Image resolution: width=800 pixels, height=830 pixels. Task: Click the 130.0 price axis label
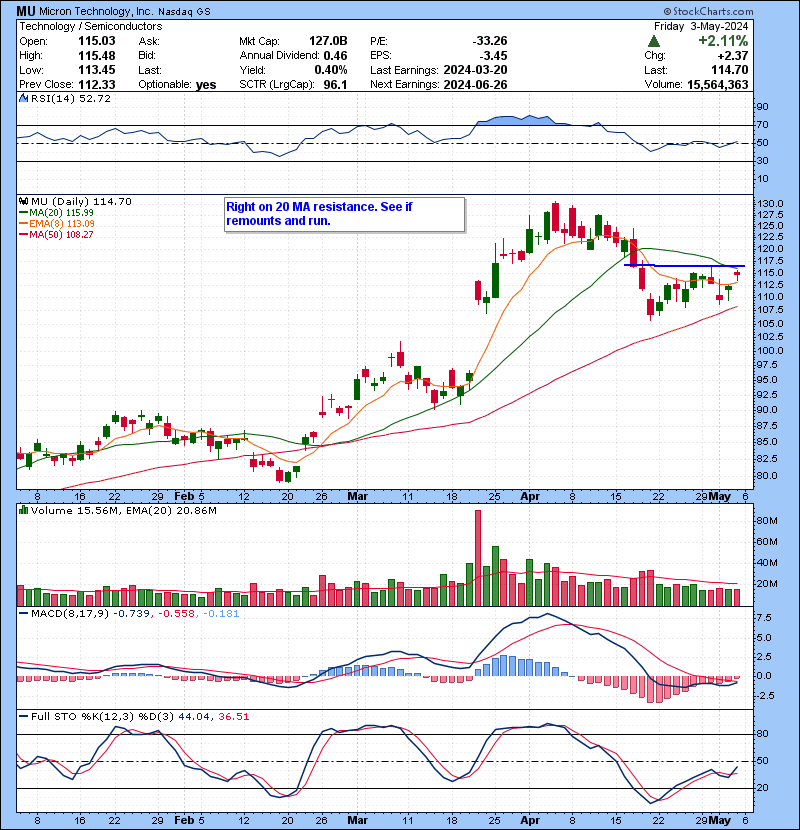pyautogui.click(x=770, y=204)
